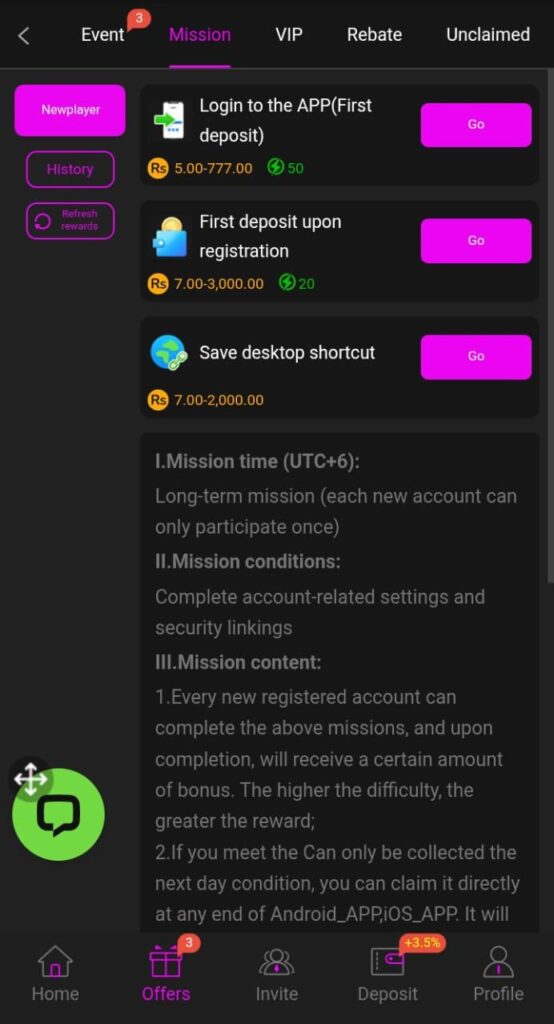
Task: Select the Newplayer category button
Action: click(x=70, y=110)
